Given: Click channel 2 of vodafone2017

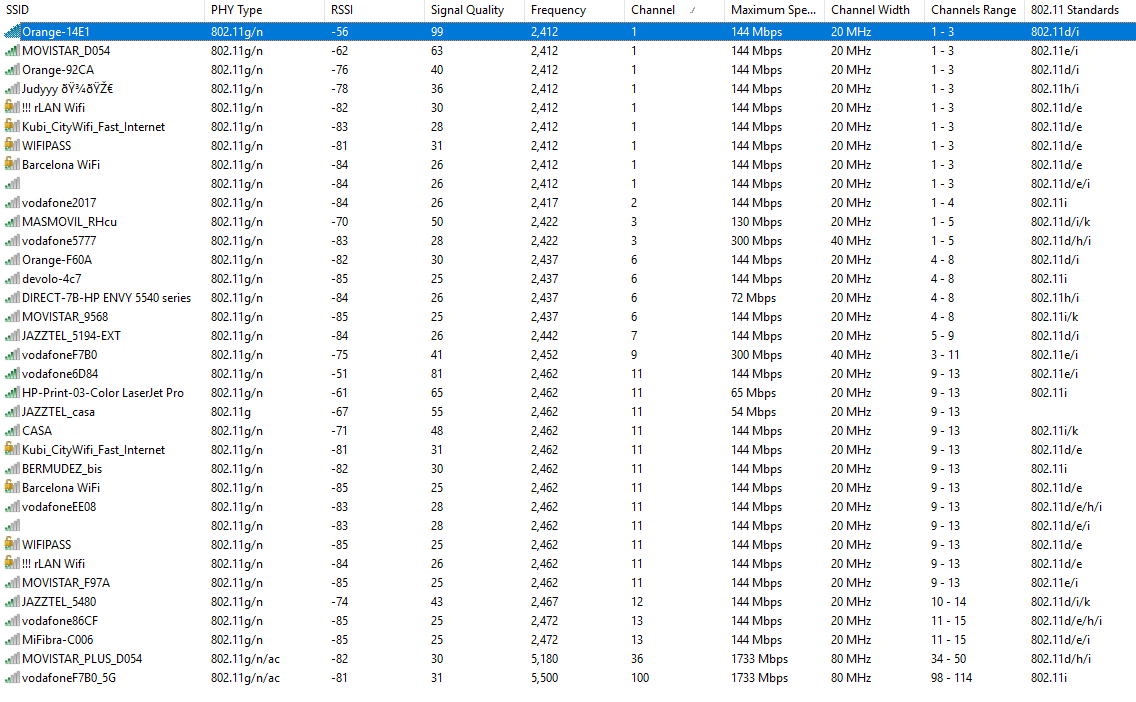Looking at the screenshot, I should [x=634, y=203].
